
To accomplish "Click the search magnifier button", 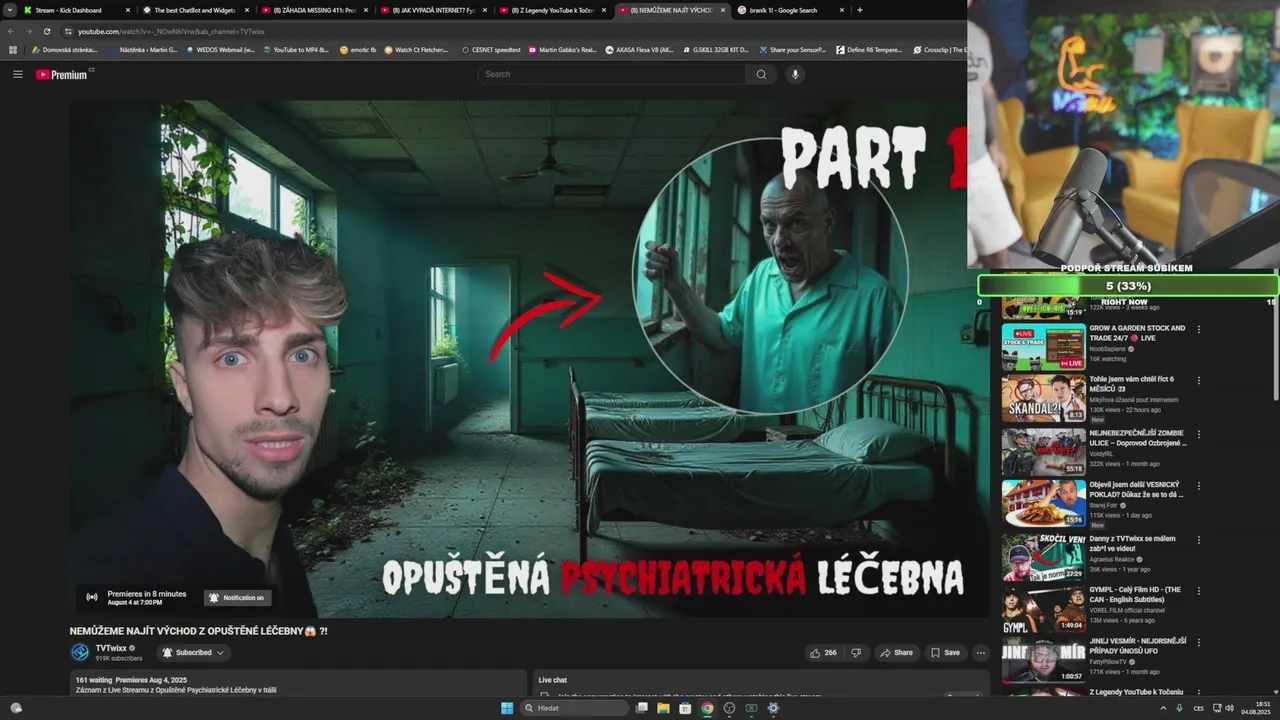I will pyautogui.click(x=761, y=74).
